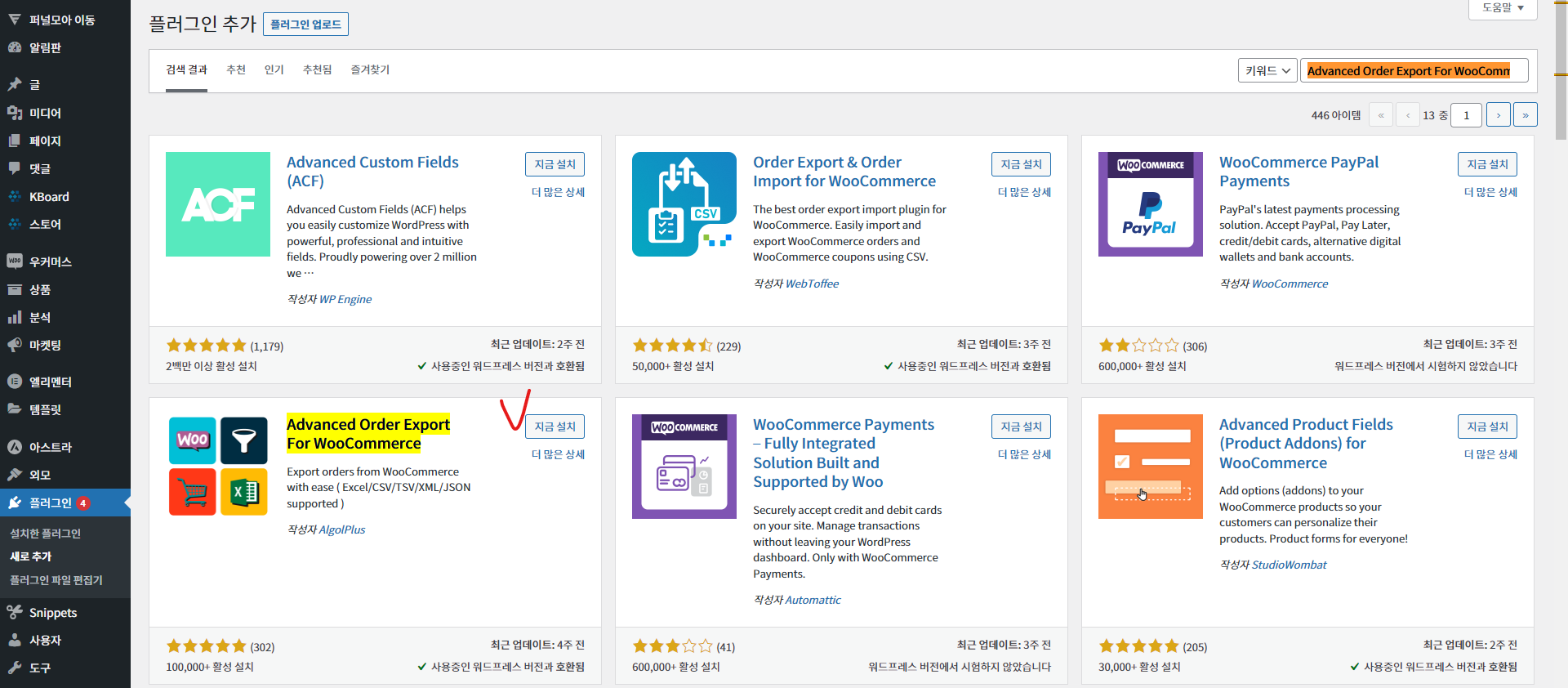Click the 템플릿 folder icon in sidebar
The image size is (1568, 688).
pos(15,409)
